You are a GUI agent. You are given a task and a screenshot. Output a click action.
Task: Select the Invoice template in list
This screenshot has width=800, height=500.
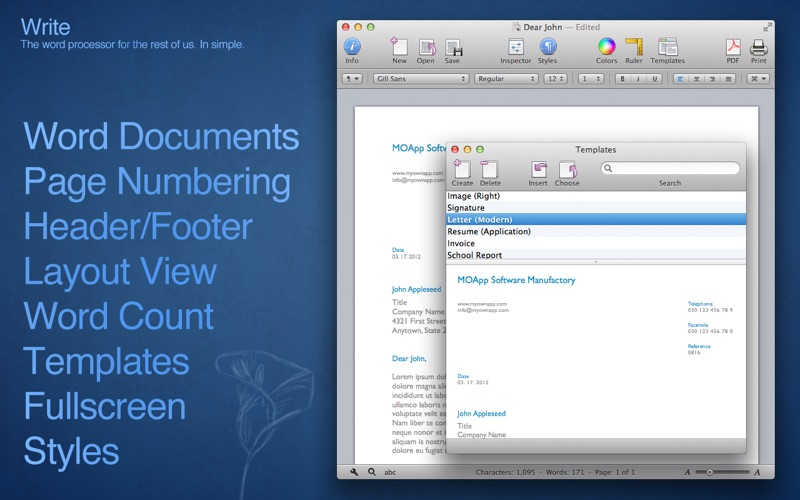coord(461,244)
